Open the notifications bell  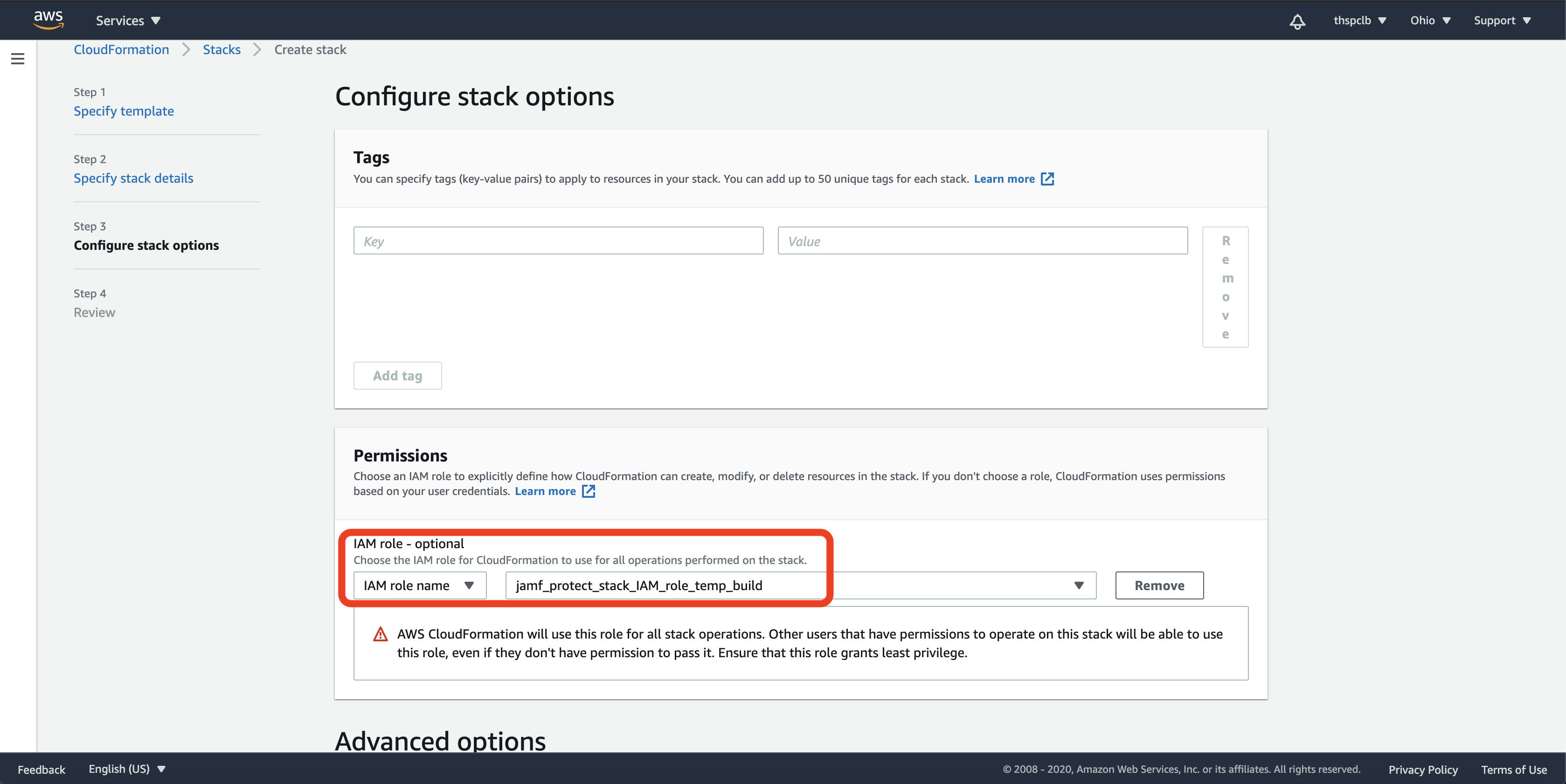(x=1297, y=21)
